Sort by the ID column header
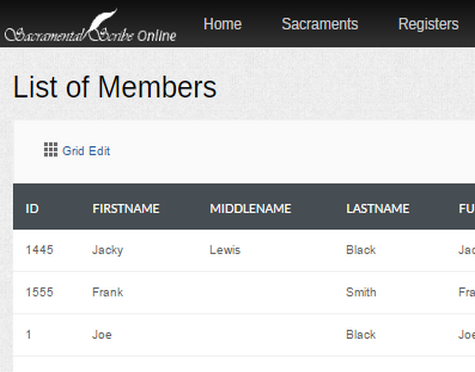The image size is (475, 372). click(32, 209)
